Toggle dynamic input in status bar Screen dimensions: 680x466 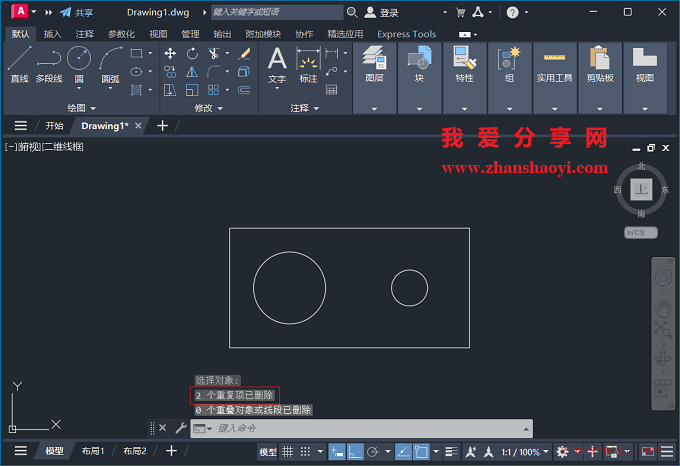[x=337, y=452]
